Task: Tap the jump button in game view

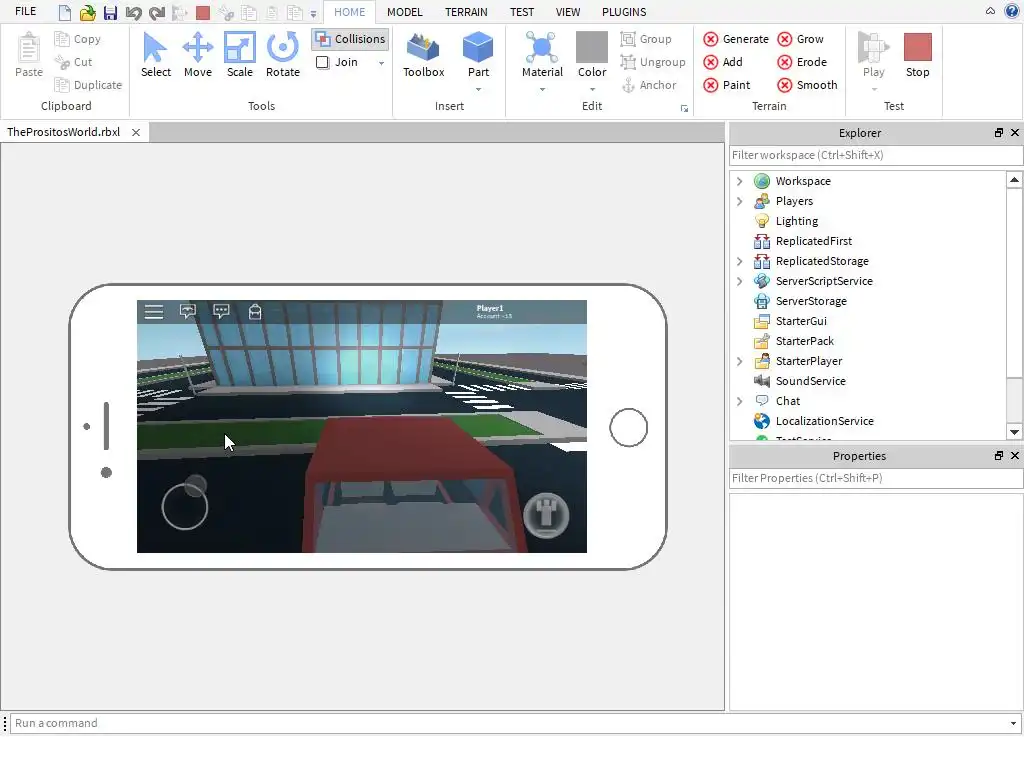Action: [546, 515]
